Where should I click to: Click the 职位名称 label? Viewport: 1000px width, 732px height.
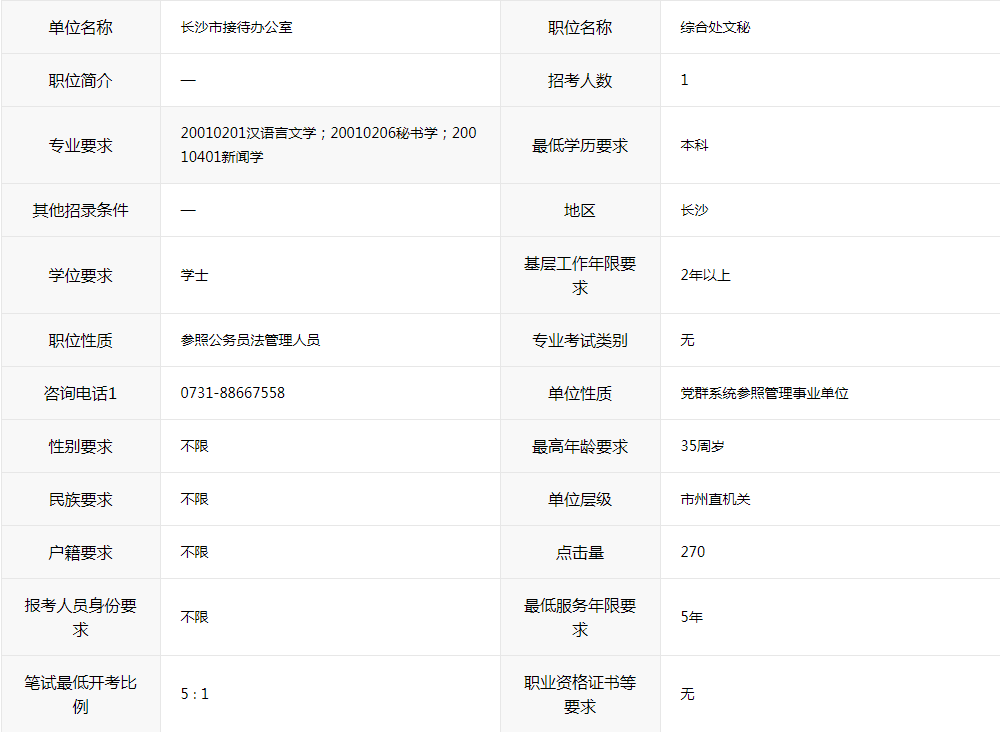point(580,27)
